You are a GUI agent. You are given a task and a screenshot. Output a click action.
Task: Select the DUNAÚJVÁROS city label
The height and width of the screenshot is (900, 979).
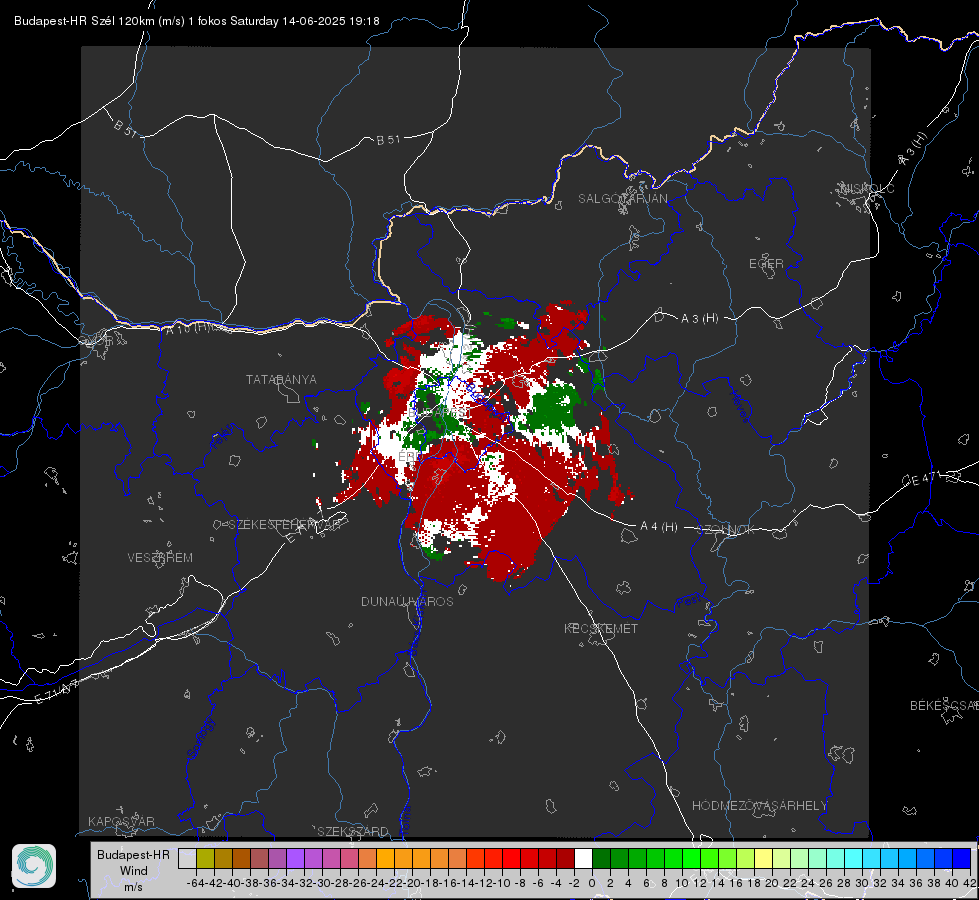point(407,601)
